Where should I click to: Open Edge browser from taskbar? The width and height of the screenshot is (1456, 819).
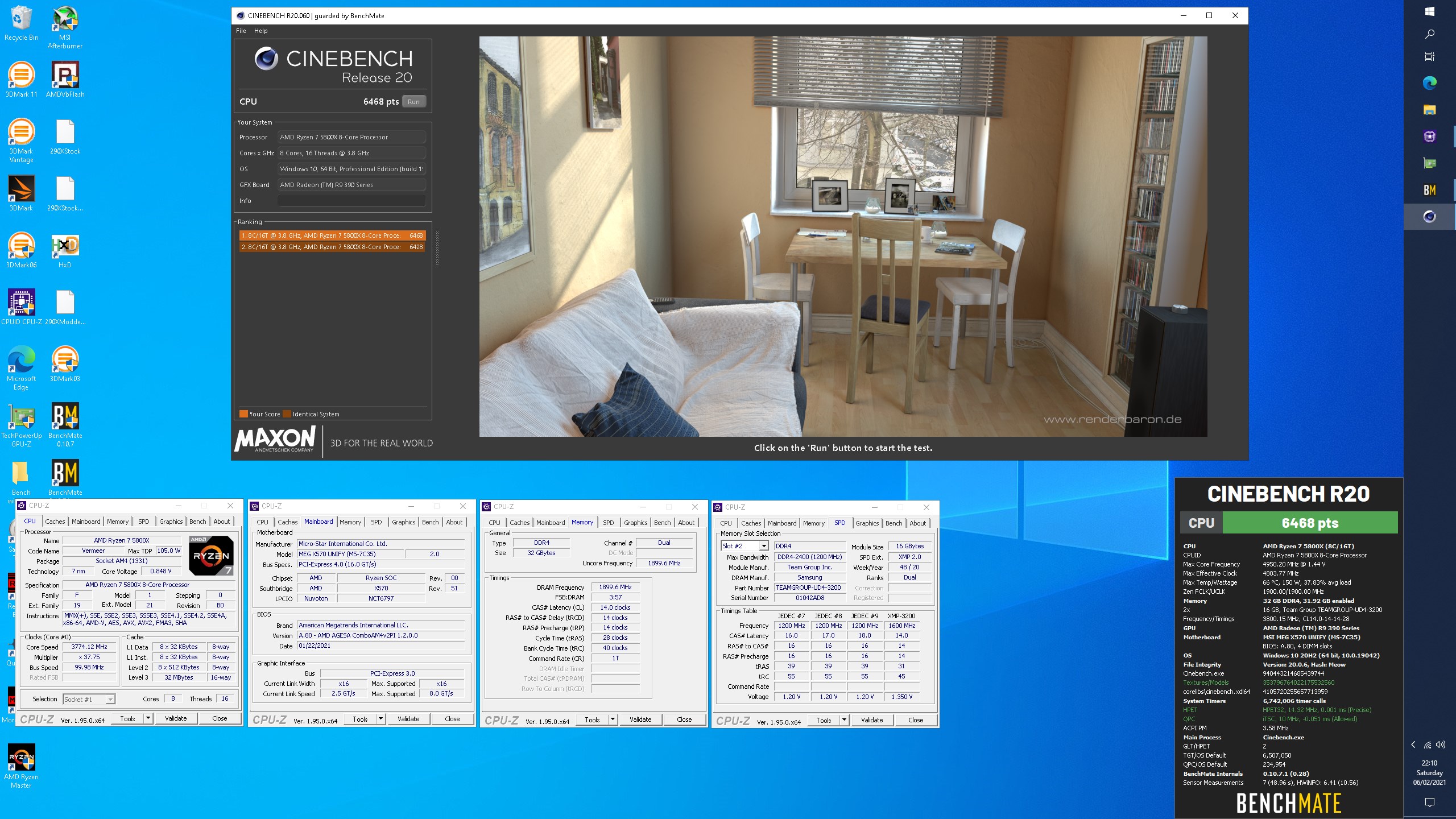pyautogui.click(x=1430, y=83)
